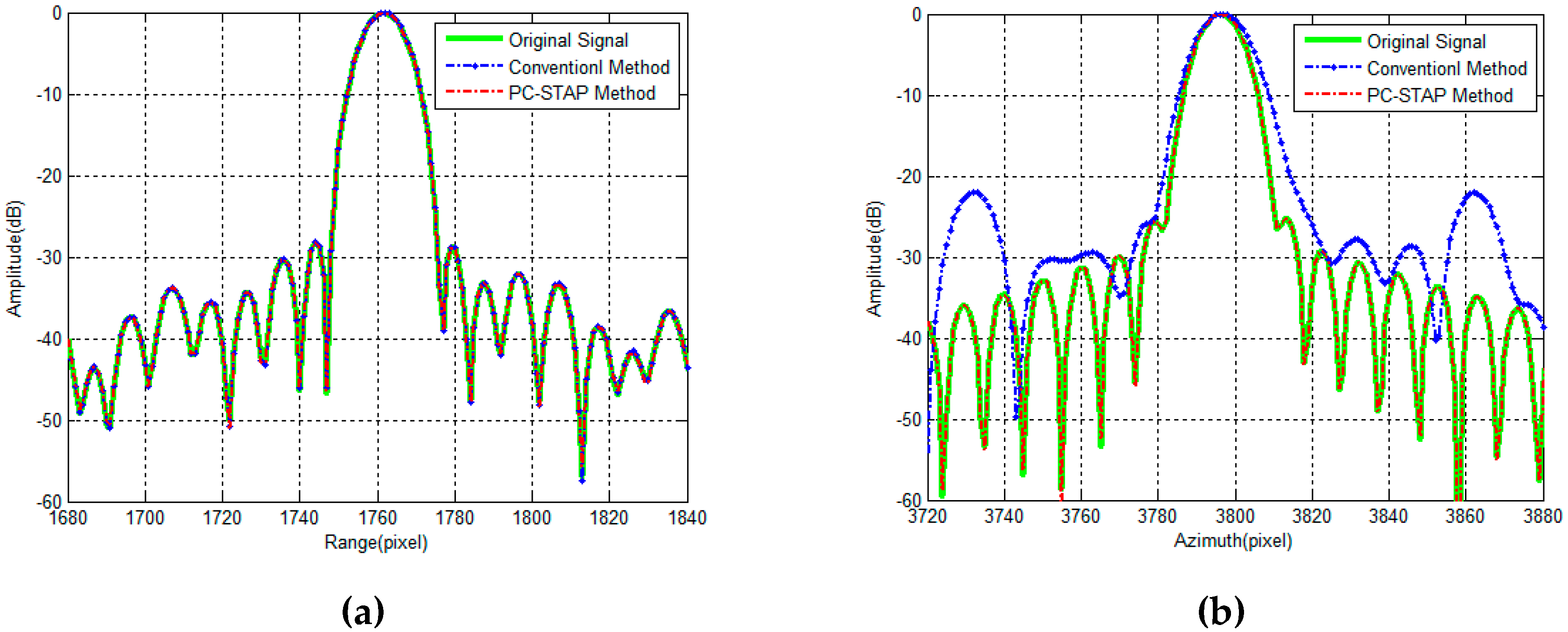Select the 'PC-STAP Method' legend text in the Azimuth plot

(x=1439, y=96)
